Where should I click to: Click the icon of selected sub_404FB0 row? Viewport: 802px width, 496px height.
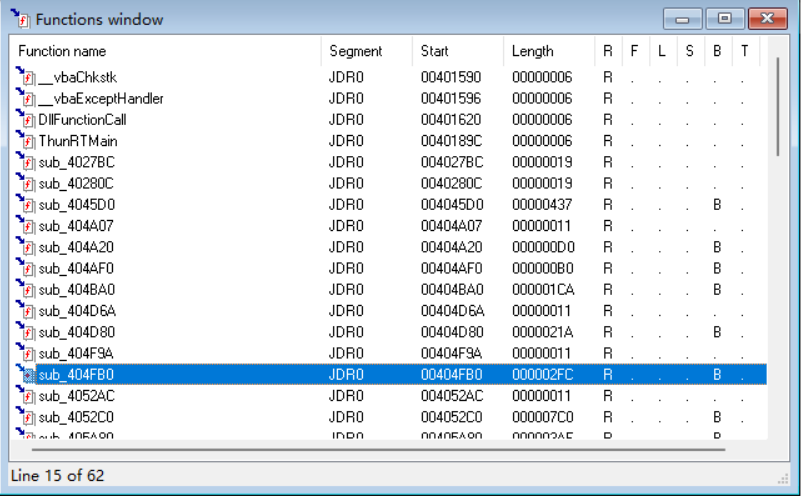[x=26, y=374]
